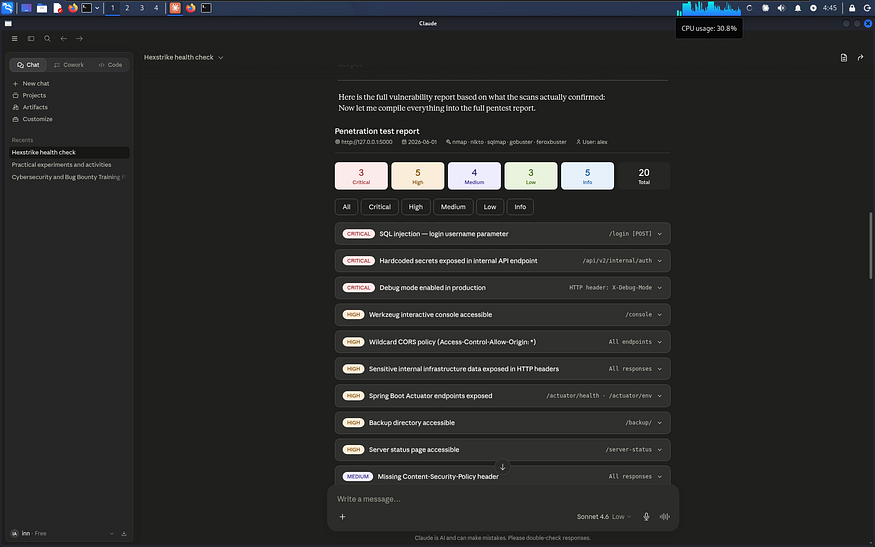
Task: Start a New chat
Action: (x=36, y=83)
